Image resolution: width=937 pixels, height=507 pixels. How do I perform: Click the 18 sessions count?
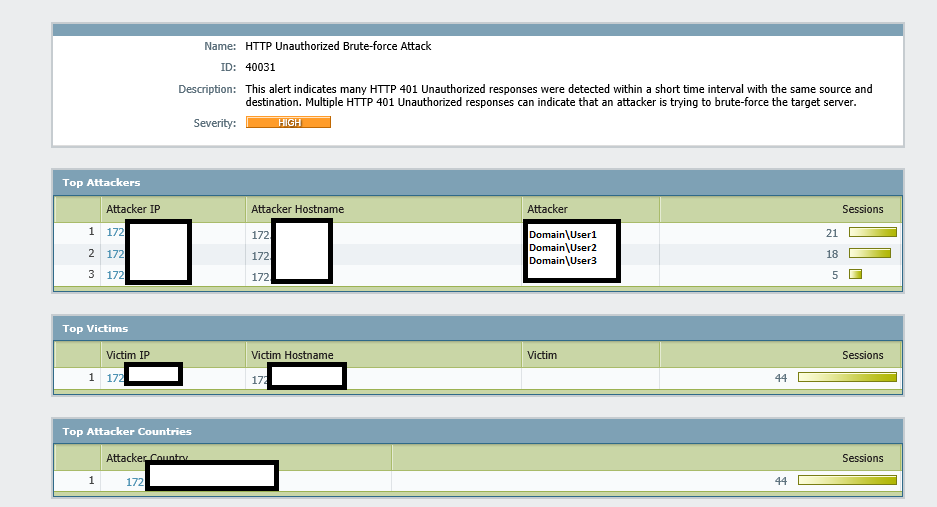(x=832, y=254)
